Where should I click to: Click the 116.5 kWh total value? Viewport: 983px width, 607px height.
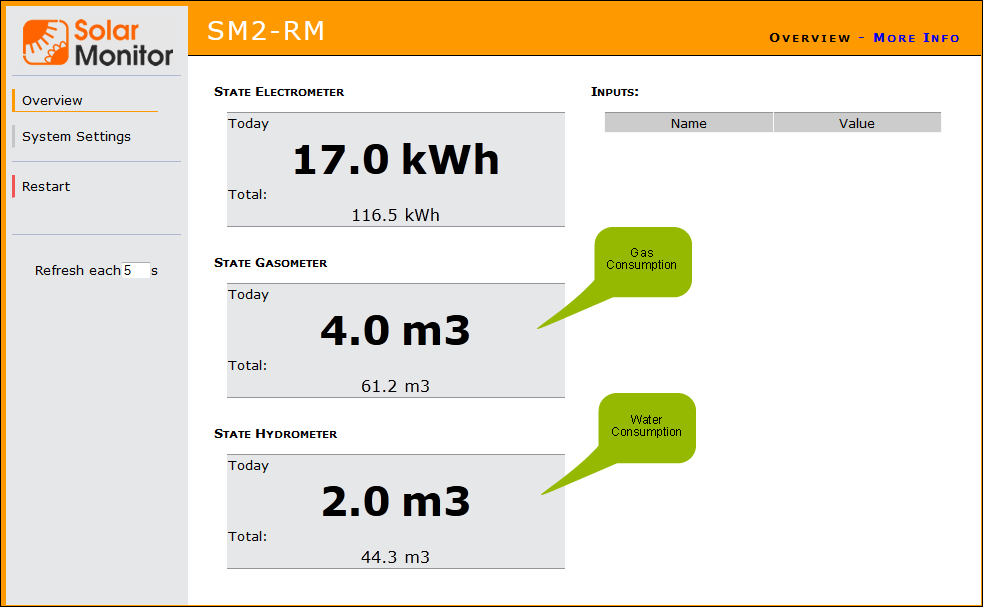[395, 215]
